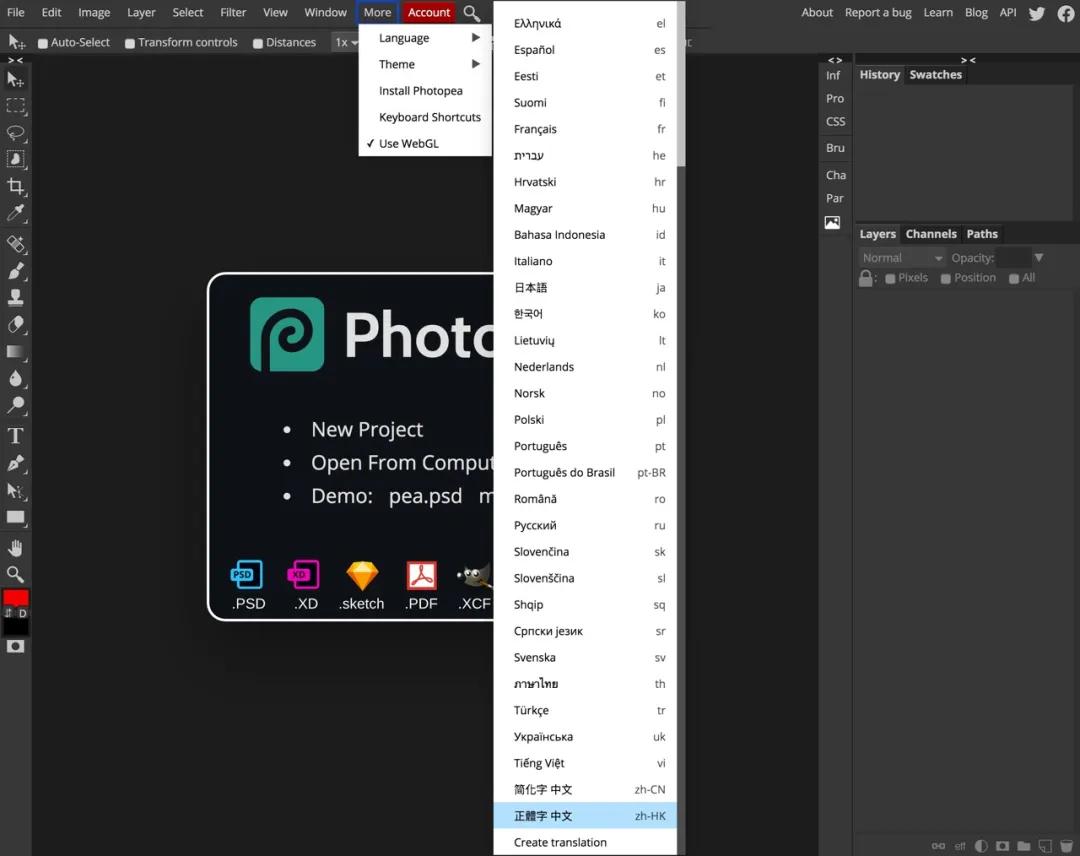Viewport: 1080px width, 856px height.
Task: Toggle the Transform controls checkbox
Action: pyautogui.click(x=130, y=43)
